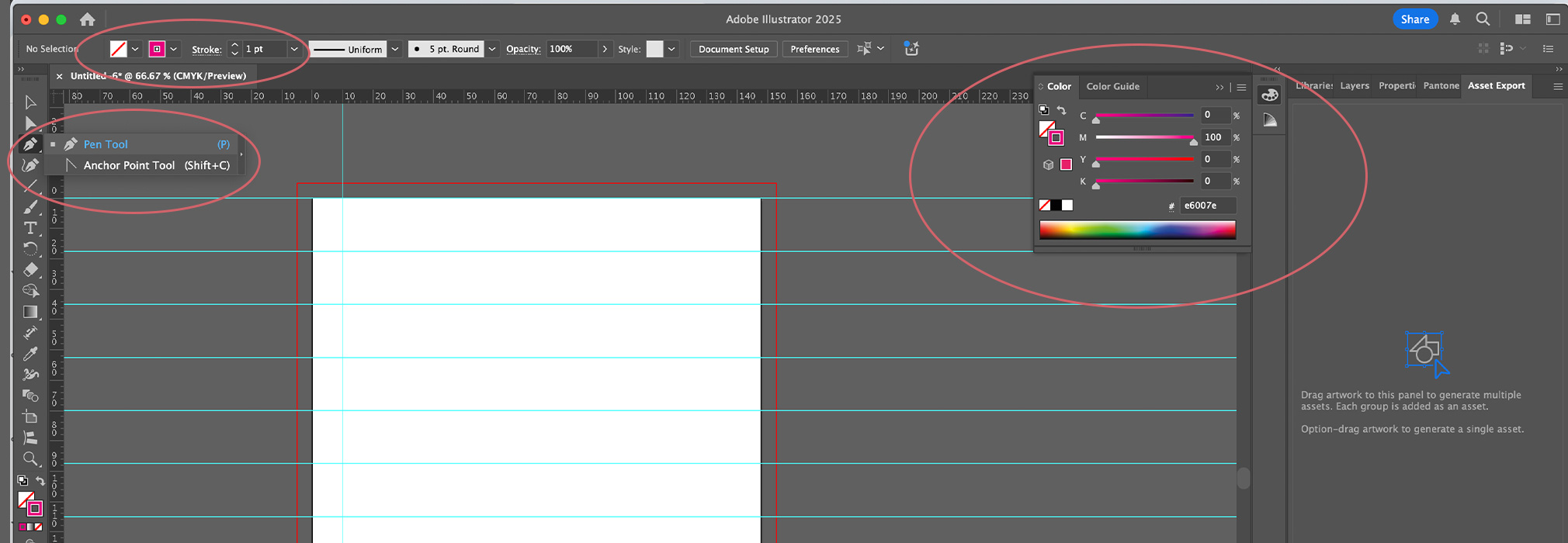Click the Share button

[x=1415, y=19]
